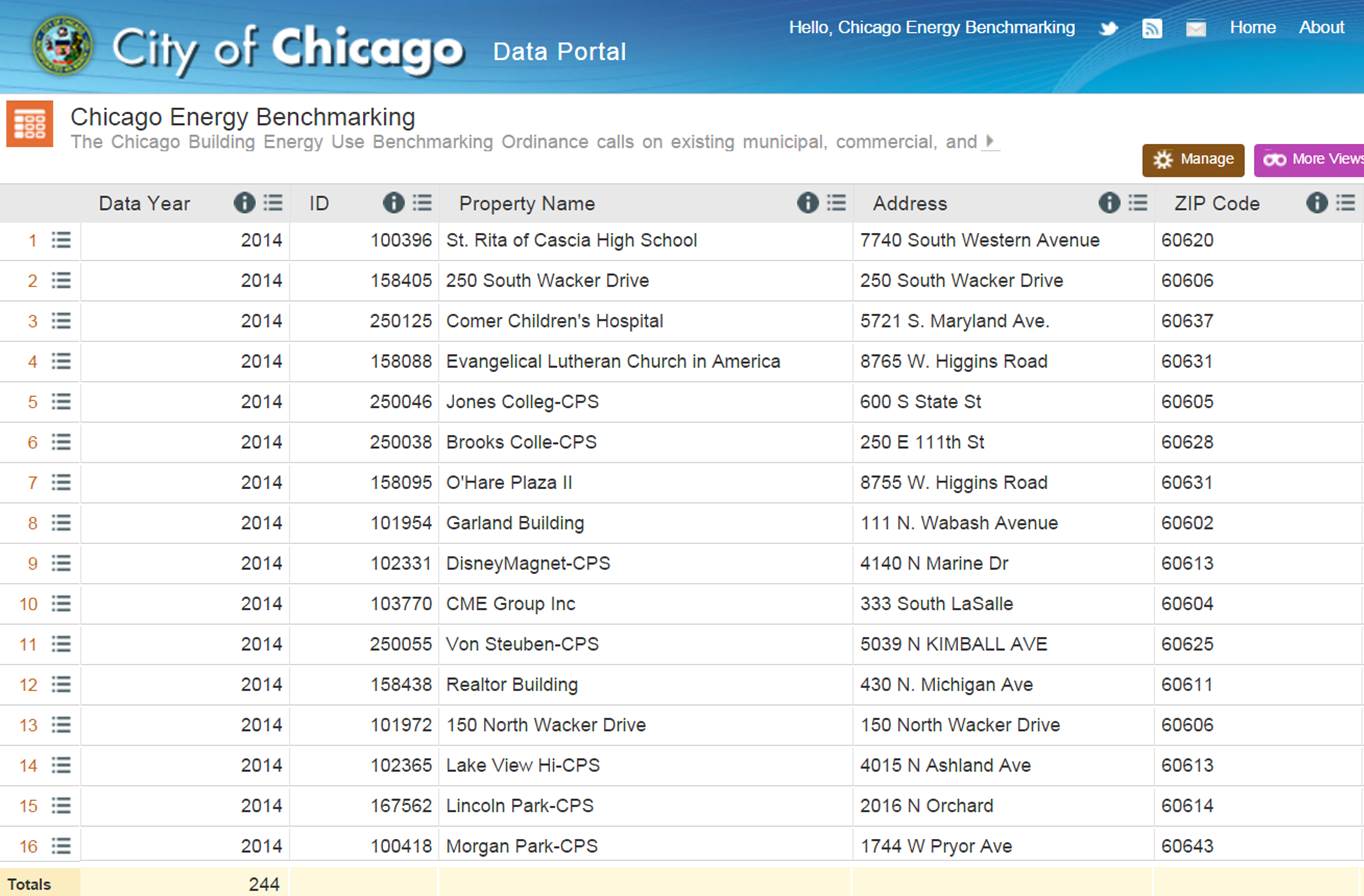Select ID cell 167562
This screenshot has height=896, width=1364.
(401, 805)
